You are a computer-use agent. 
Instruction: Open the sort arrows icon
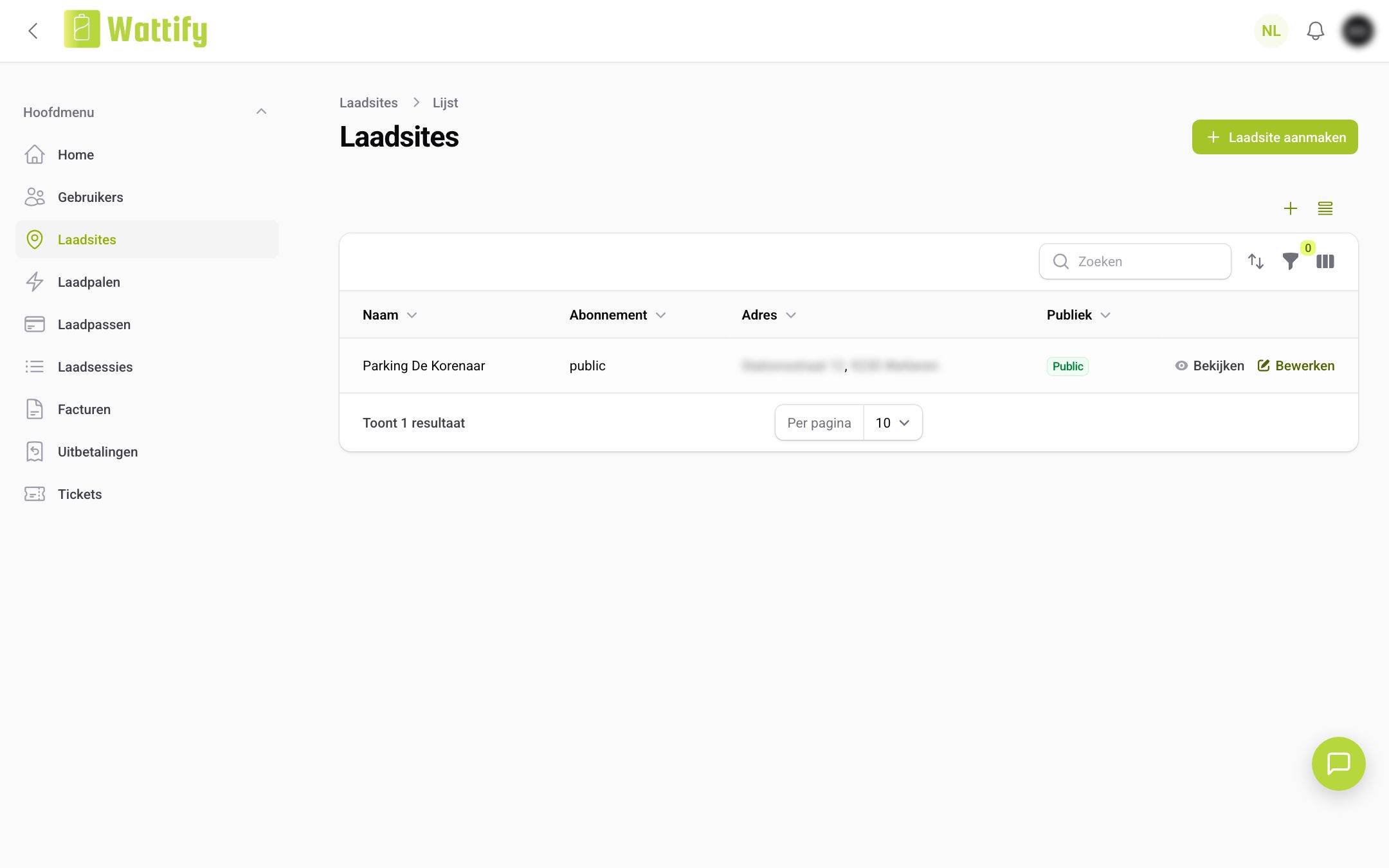(1255, 261)
